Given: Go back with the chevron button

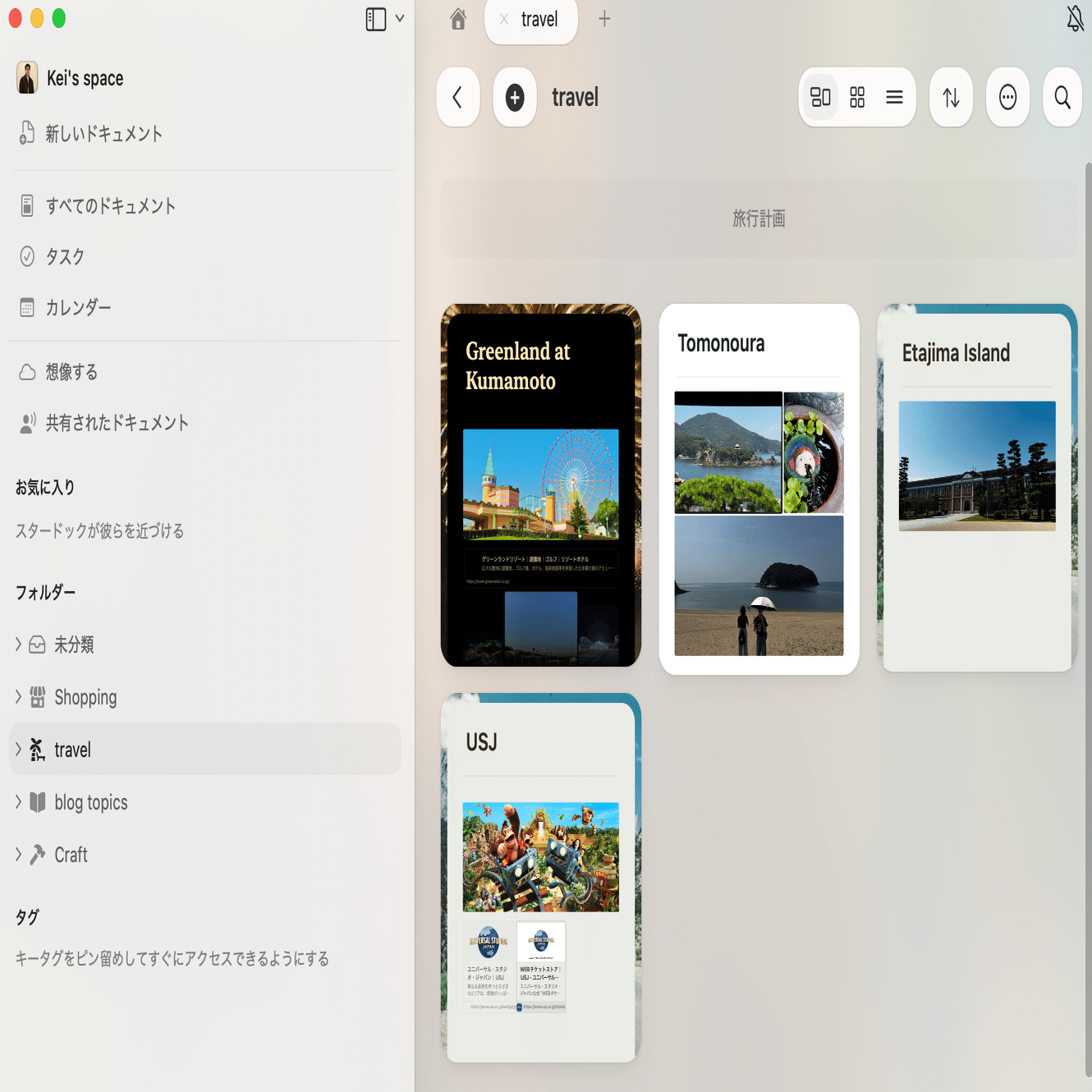Looking at the screenshot, I should [458, 98].
